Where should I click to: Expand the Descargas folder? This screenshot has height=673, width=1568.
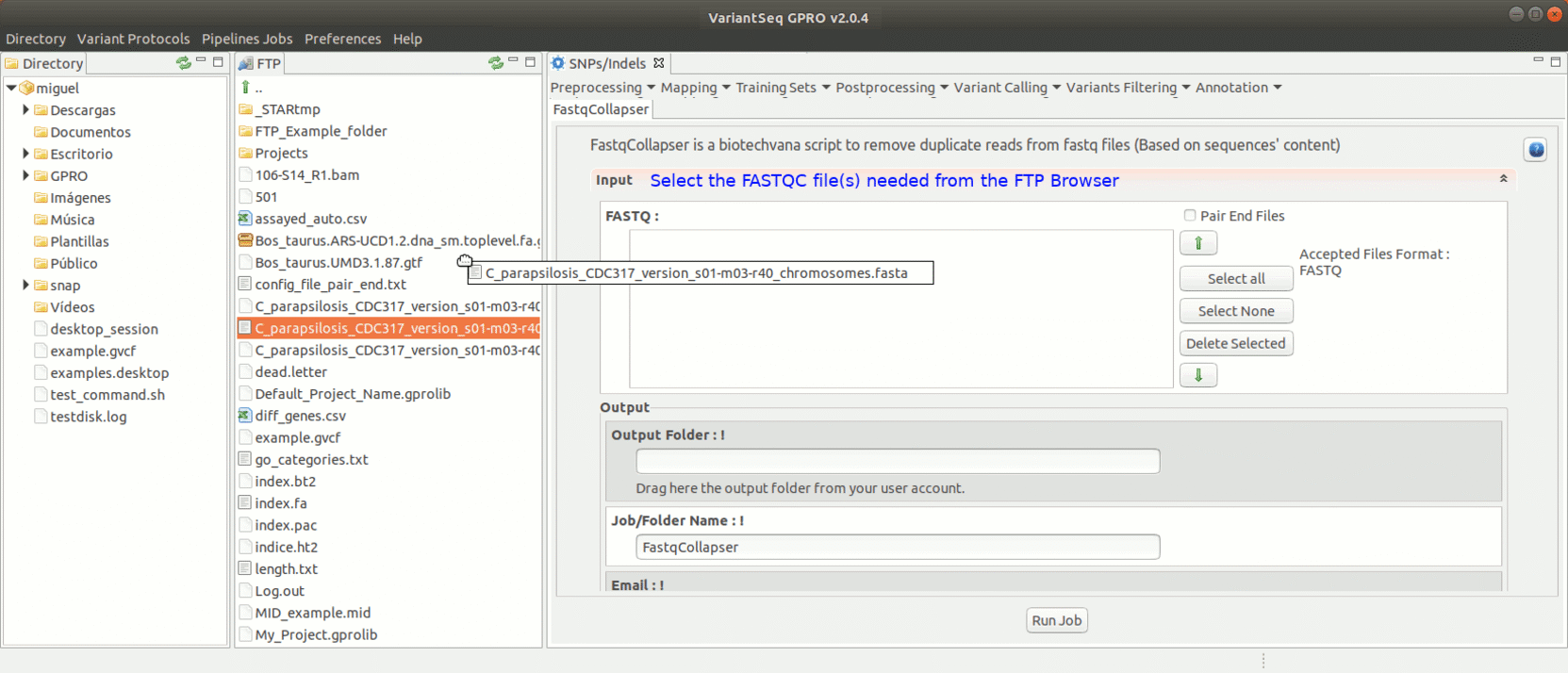coord(25,110)
